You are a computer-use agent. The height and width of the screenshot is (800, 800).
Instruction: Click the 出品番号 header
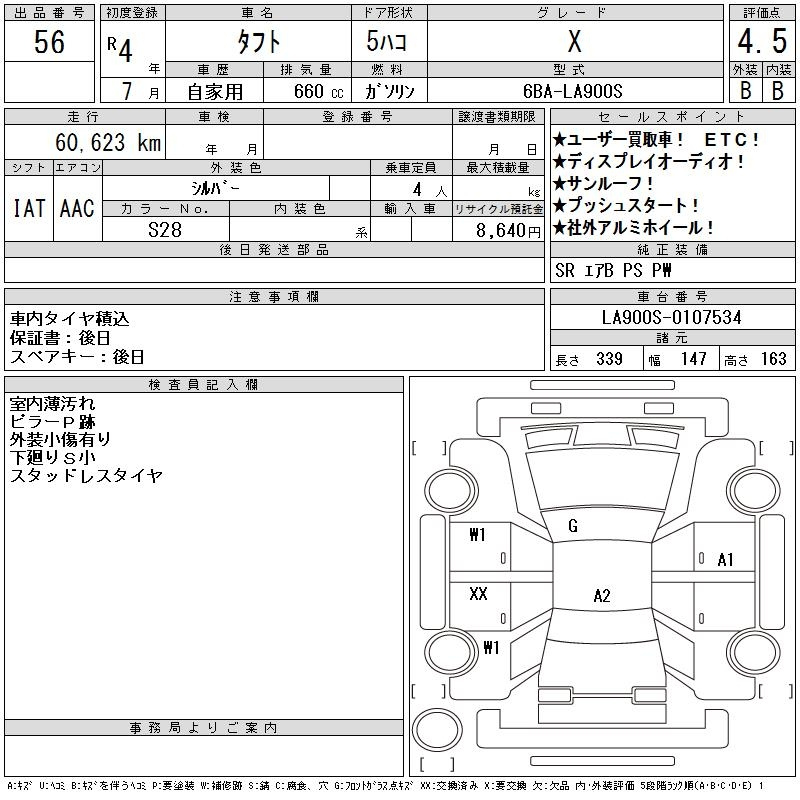coord(49,13)
